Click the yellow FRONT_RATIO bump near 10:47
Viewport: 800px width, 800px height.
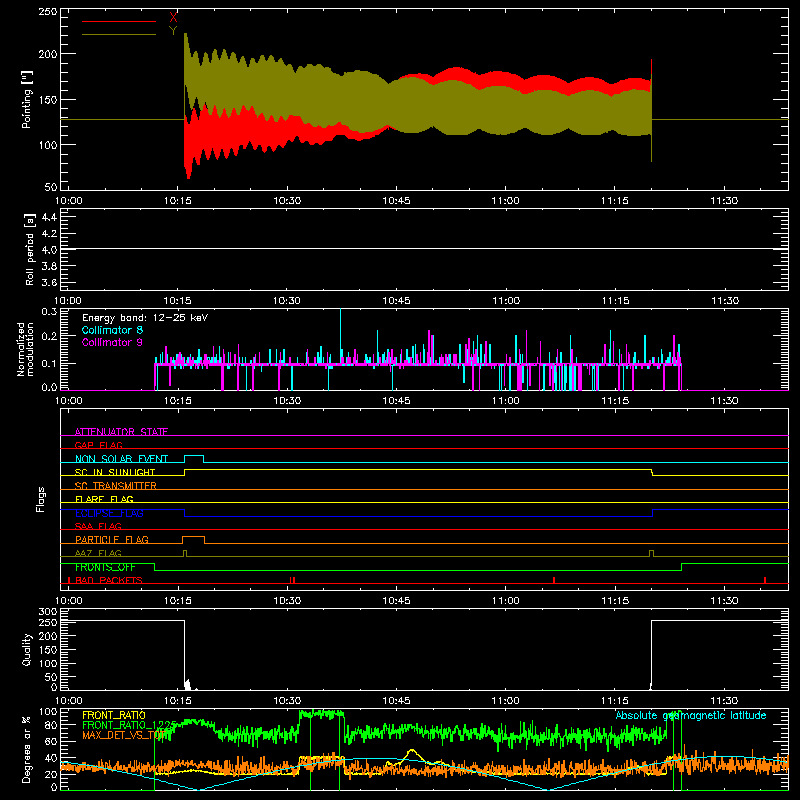coord(412,755)
